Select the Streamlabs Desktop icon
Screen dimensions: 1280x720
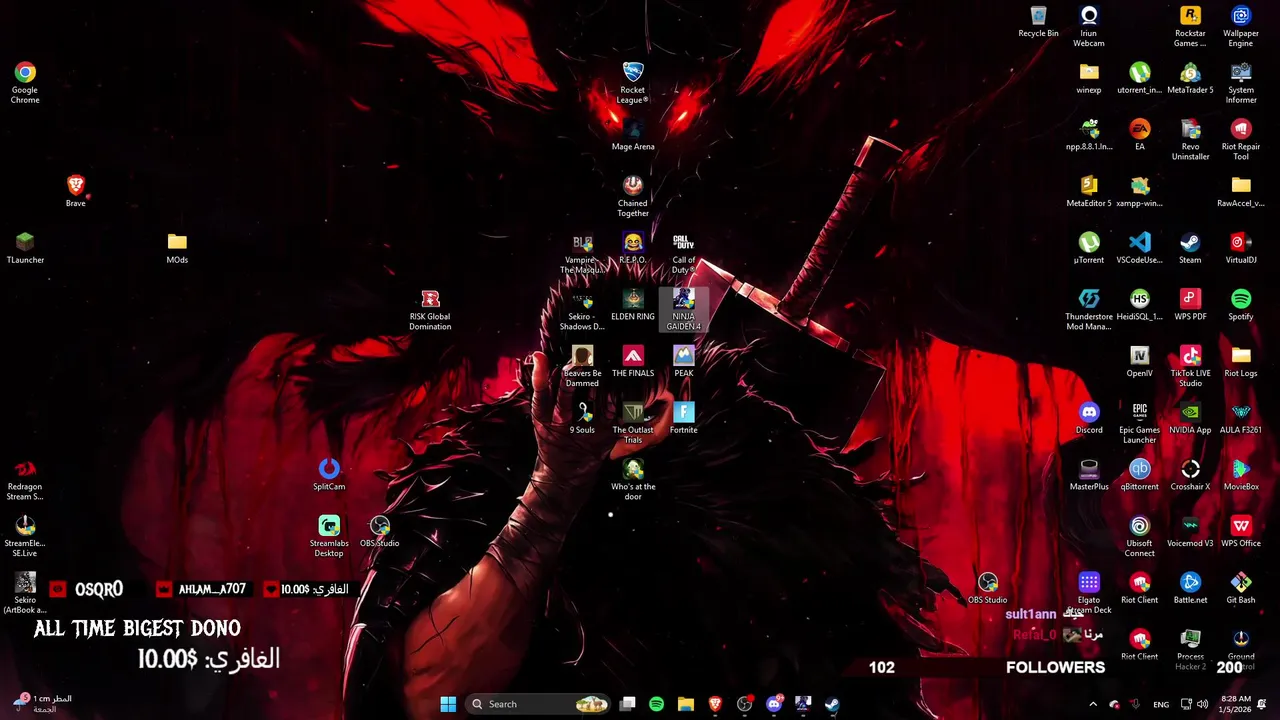click(329, 536)
